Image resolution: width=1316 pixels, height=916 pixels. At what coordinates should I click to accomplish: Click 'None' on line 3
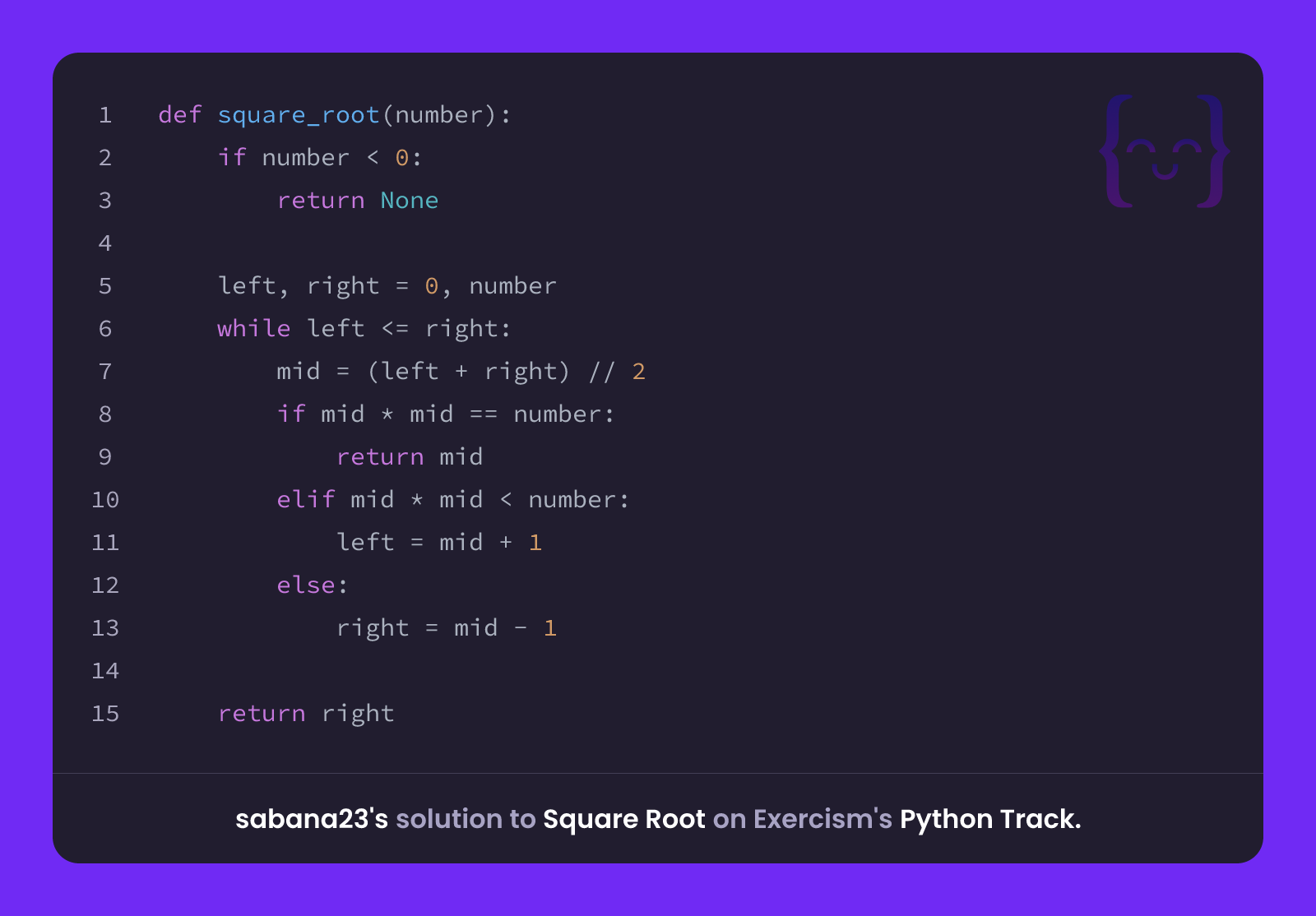(x=410, y=200)
